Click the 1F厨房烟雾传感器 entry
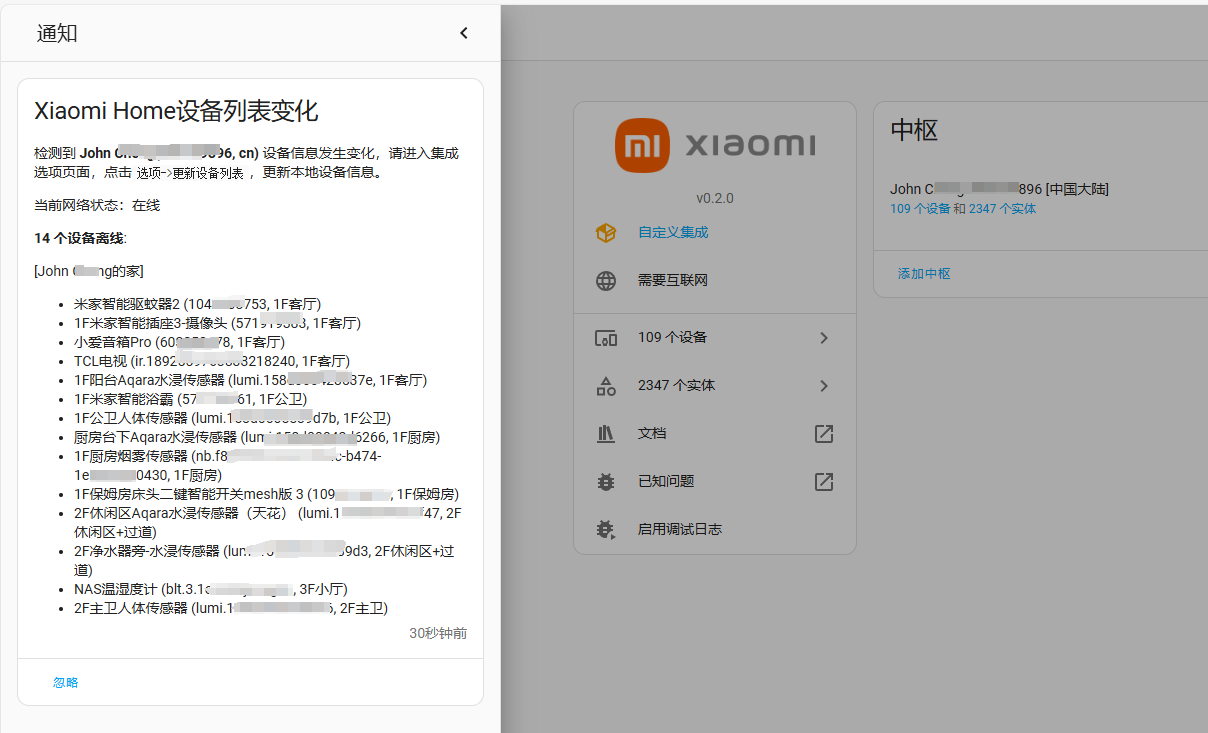Image resolution: width=1208 pixels, height=733 pixels. [x=228, y=466]
